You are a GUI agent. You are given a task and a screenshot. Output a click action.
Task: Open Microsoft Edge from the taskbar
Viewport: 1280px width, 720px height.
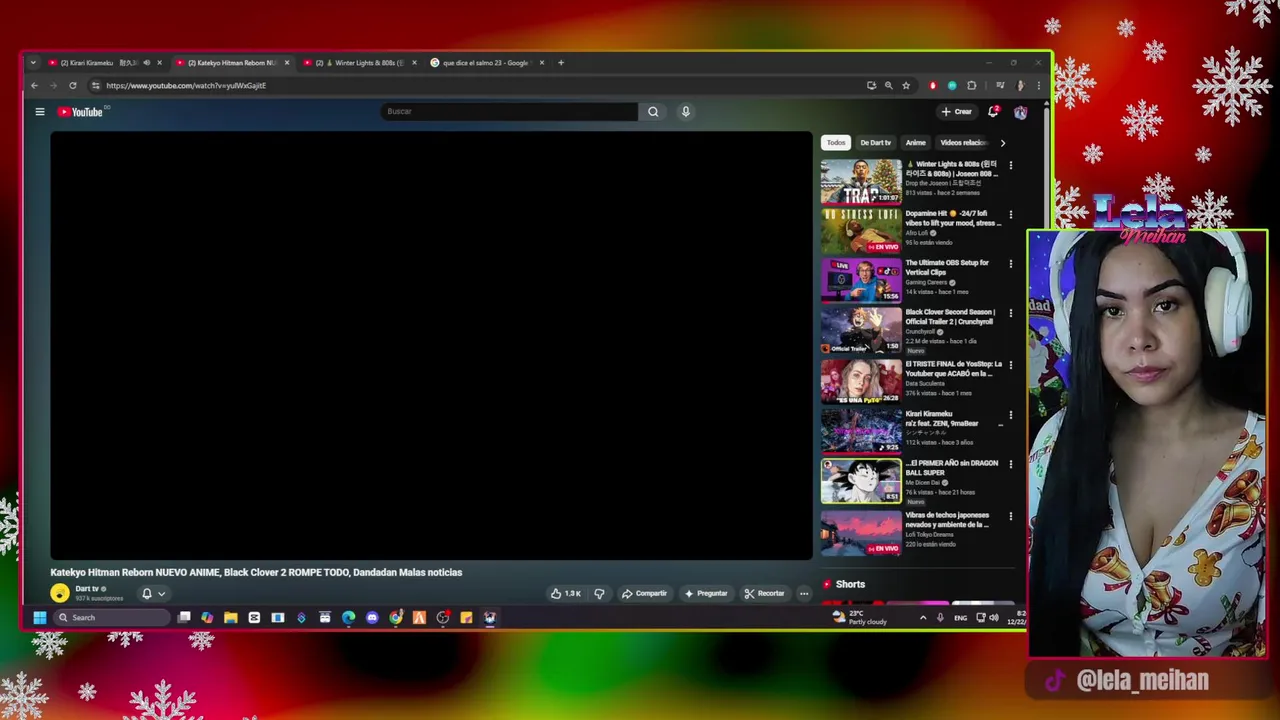coord(348,618)
